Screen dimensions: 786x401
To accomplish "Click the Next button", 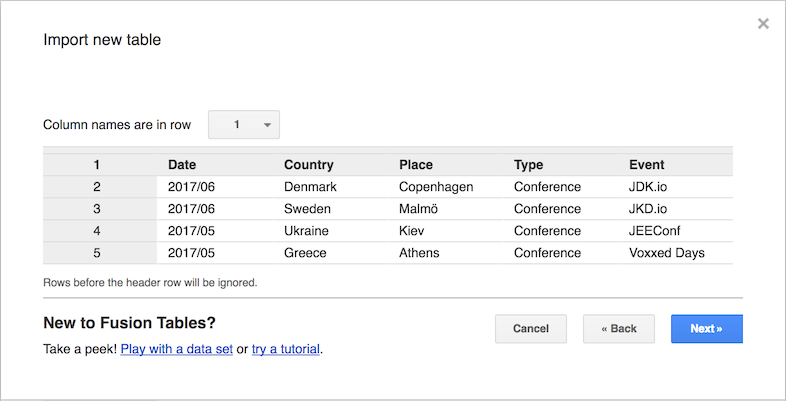I will click(706, 329).
